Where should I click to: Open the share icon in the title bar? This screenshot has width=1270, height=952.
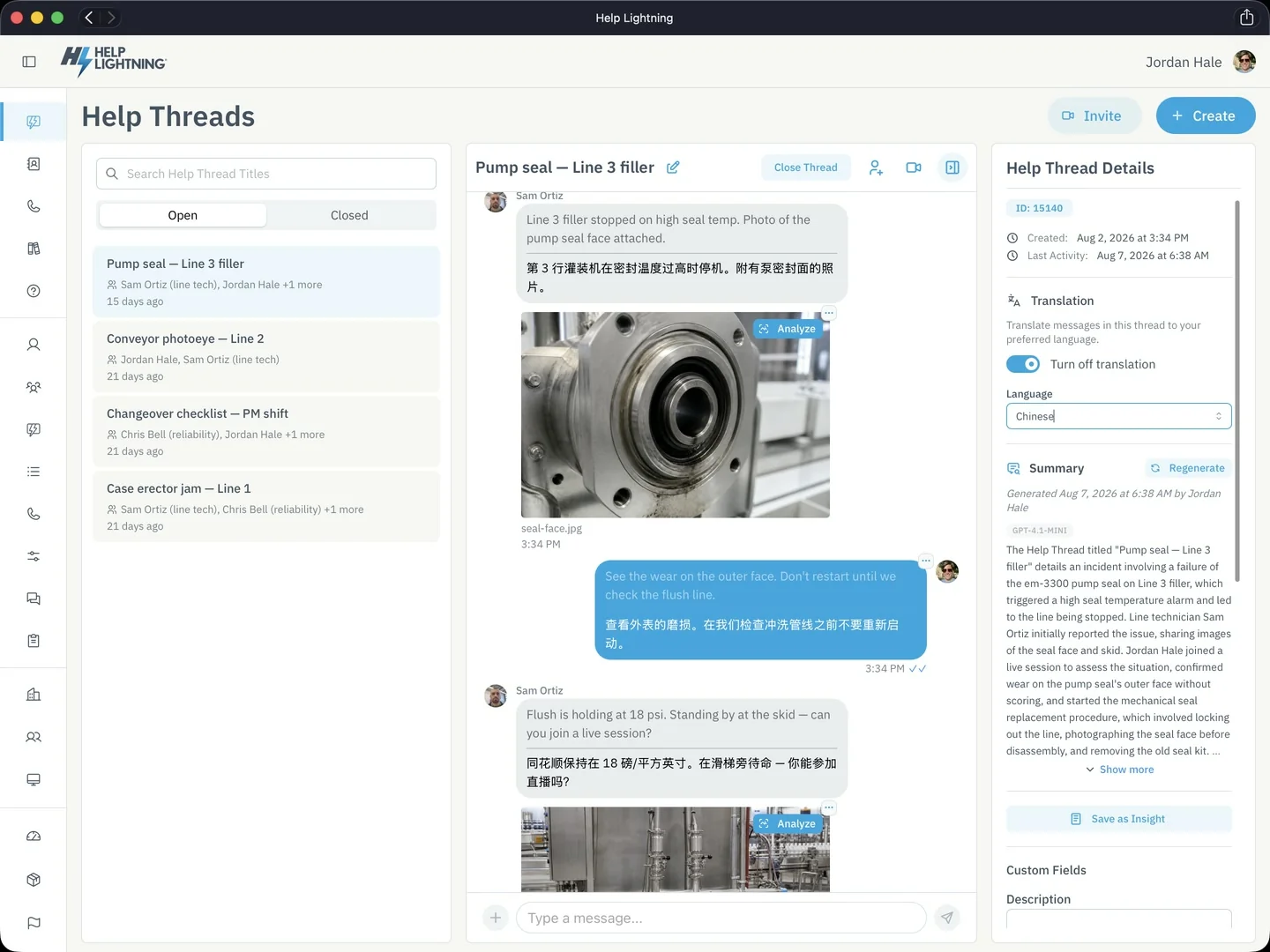1246,18
